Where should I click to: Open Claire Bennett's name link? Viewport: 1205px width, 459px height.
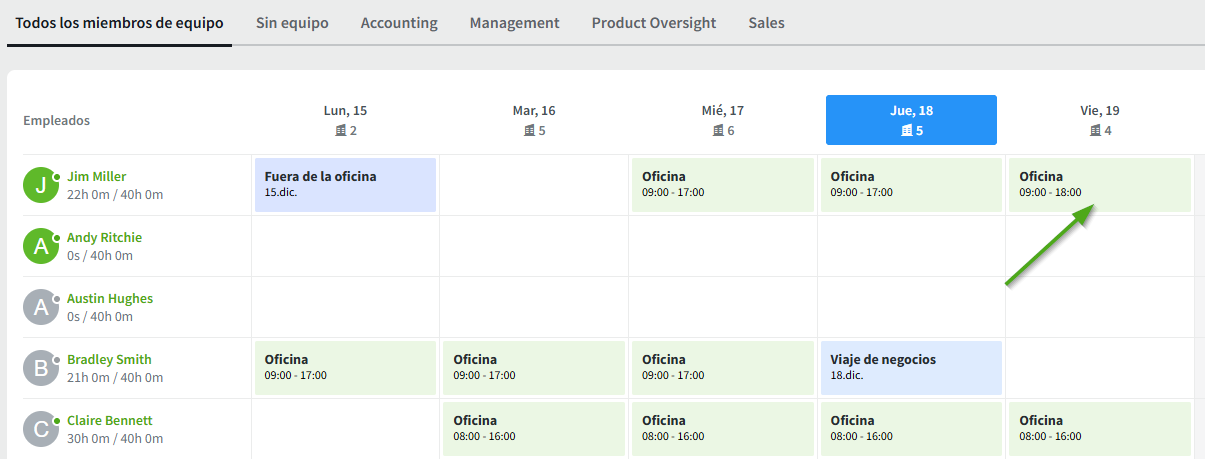[x=109, y=421]
